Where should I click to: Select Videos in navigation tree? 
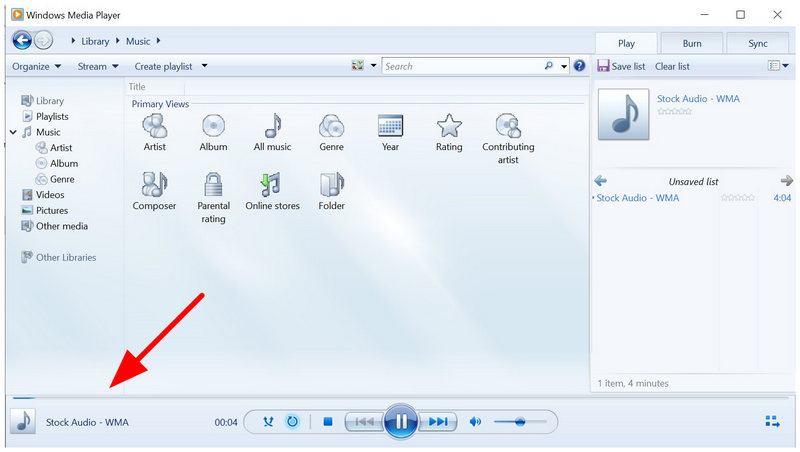[x=50, y=195]
